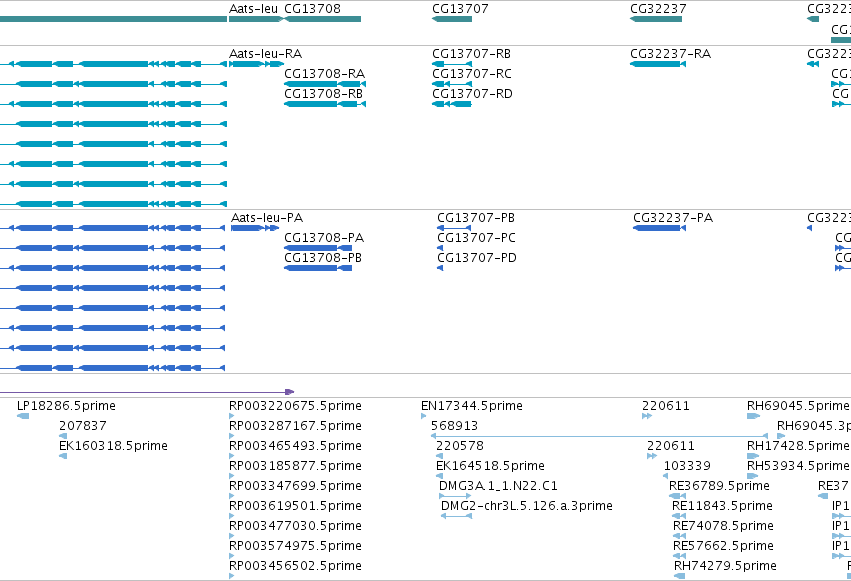Screen dimensions: 851x581
Task: Click the CG13708-RA transcript label
Action: coord(325,74)
